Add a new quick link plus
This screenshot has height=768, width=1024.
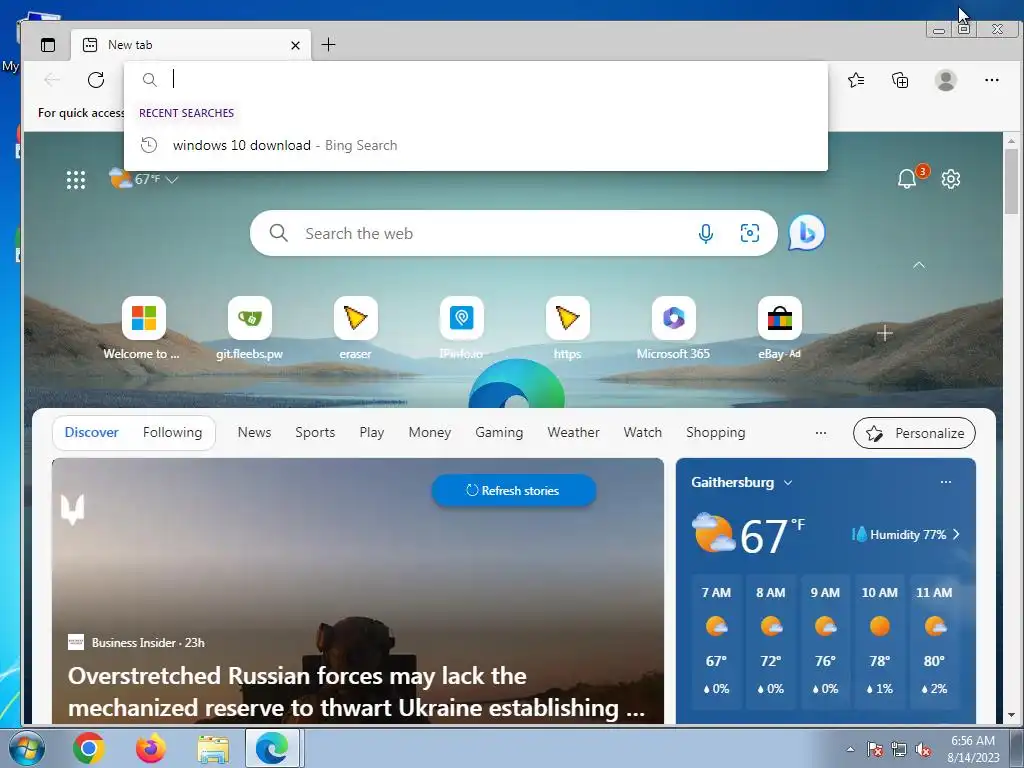click(x=885, y=334)
